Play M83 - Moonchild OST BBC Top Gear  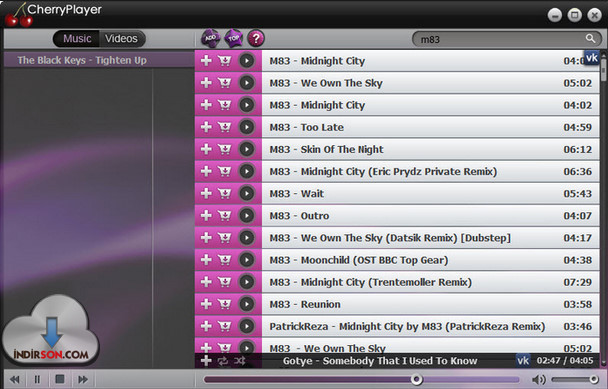247,259
